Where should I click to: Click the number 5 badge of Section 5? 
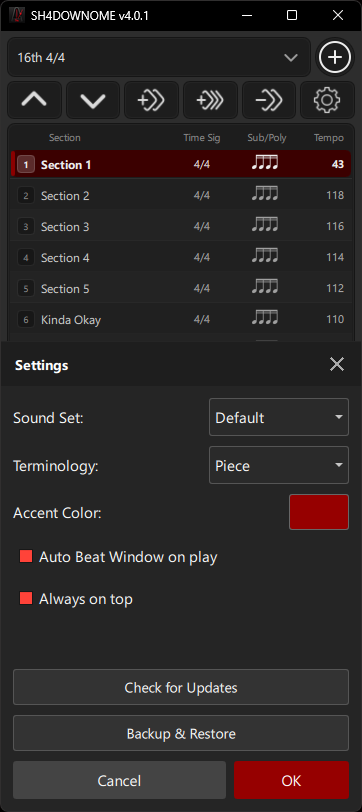point(26,288)
